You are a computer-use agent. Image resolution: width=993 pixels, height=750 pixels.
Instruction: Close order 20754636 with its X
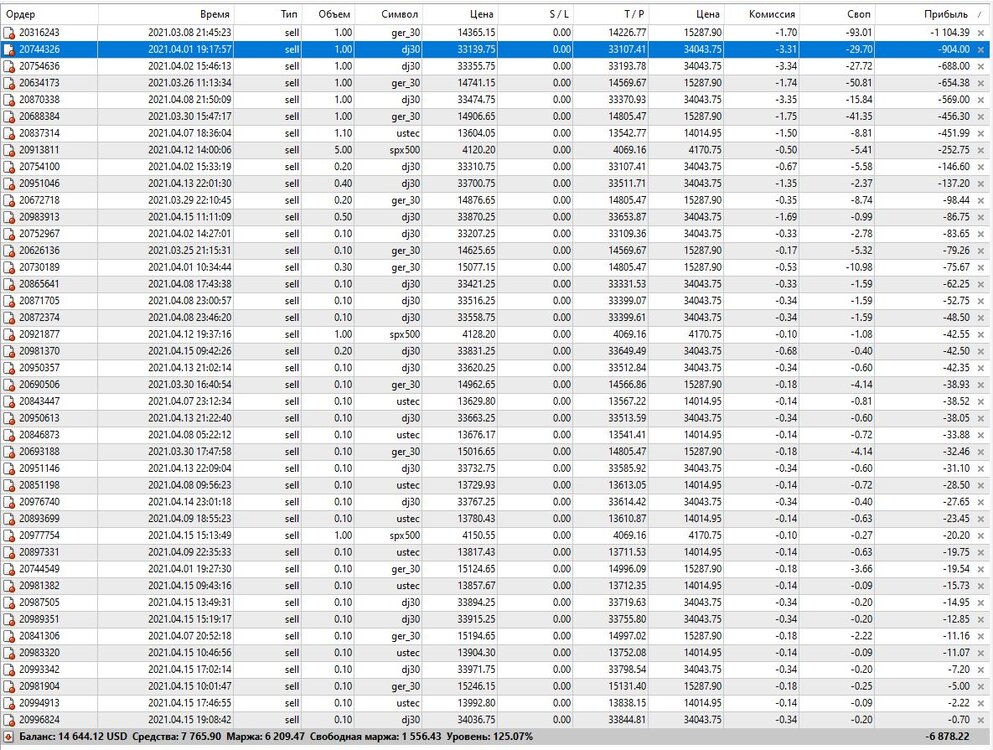coord(981,67)
